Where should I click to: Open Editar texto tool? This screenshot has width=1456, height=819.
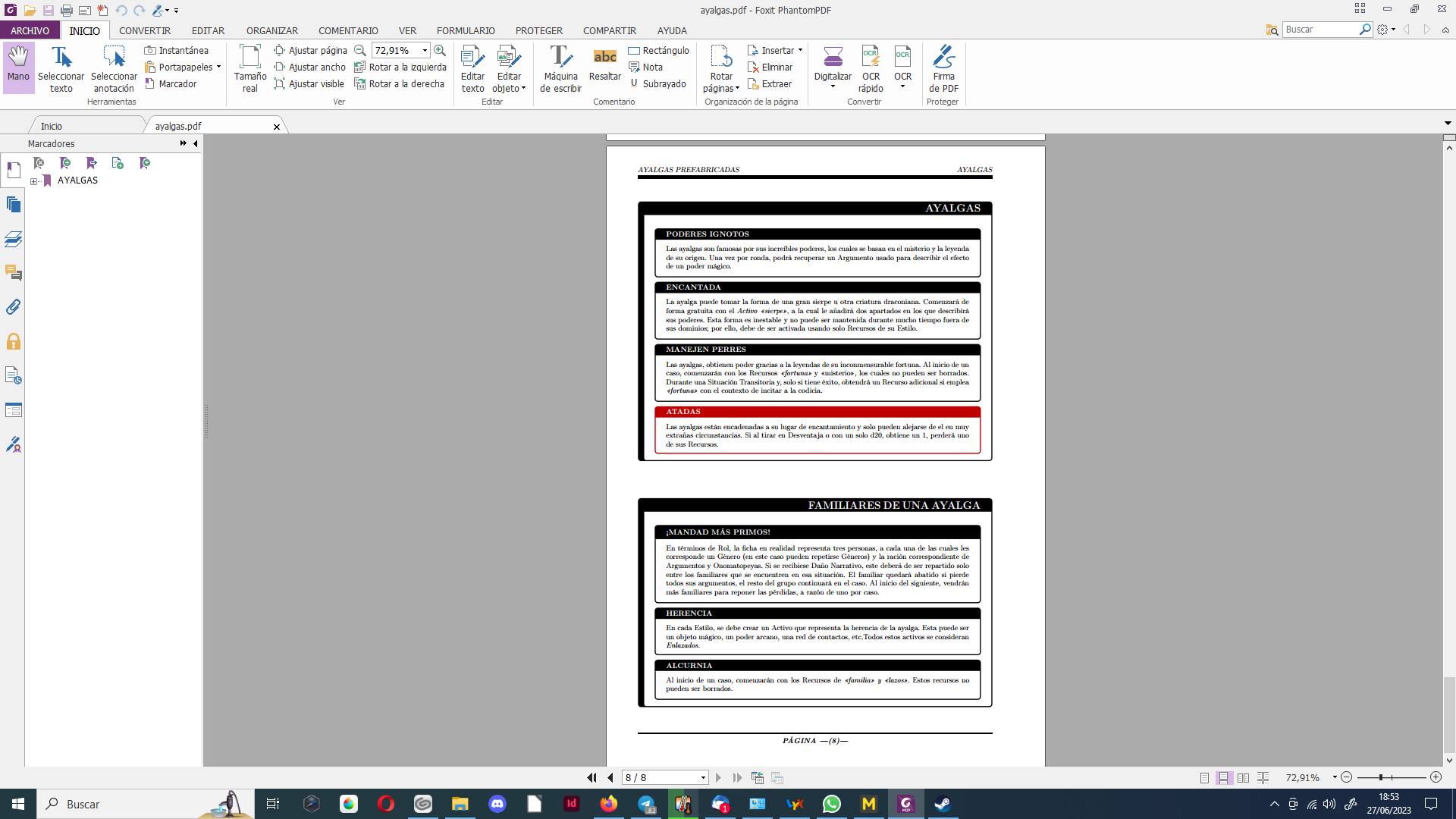472,68
